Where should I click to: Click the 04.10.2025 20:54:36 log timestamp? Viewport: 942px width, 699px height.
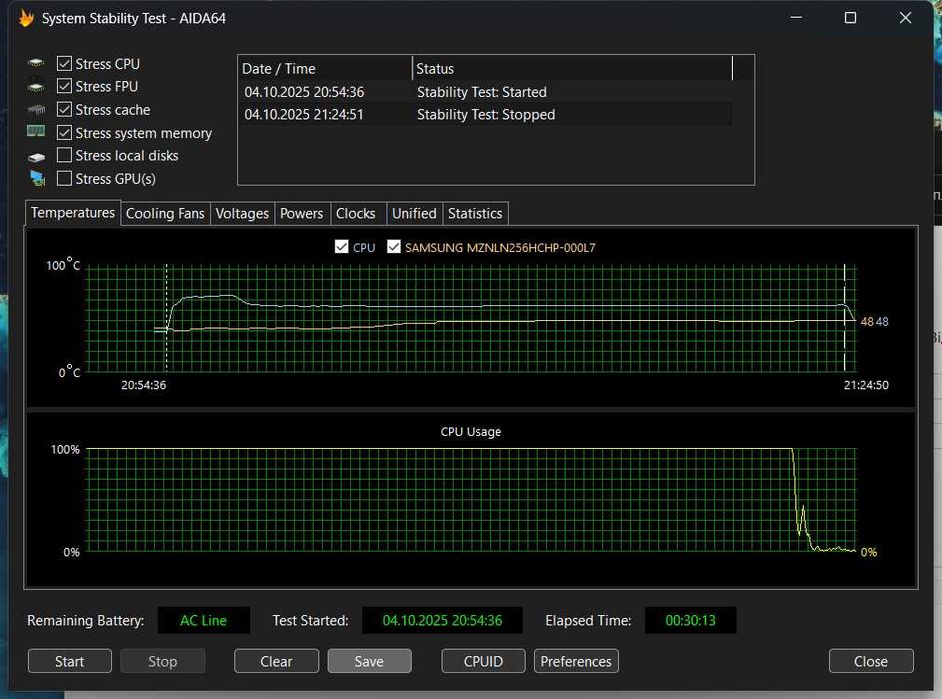(x=304, y=92)
